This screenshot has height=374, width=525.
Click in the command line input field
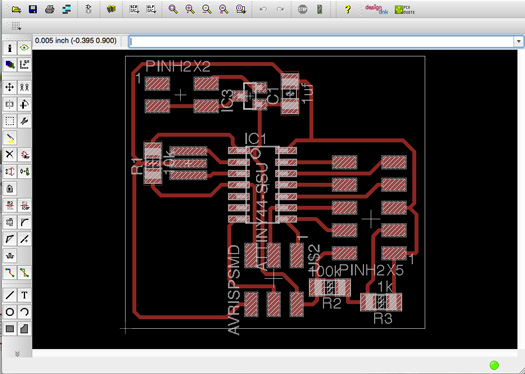tap(321, 42)
